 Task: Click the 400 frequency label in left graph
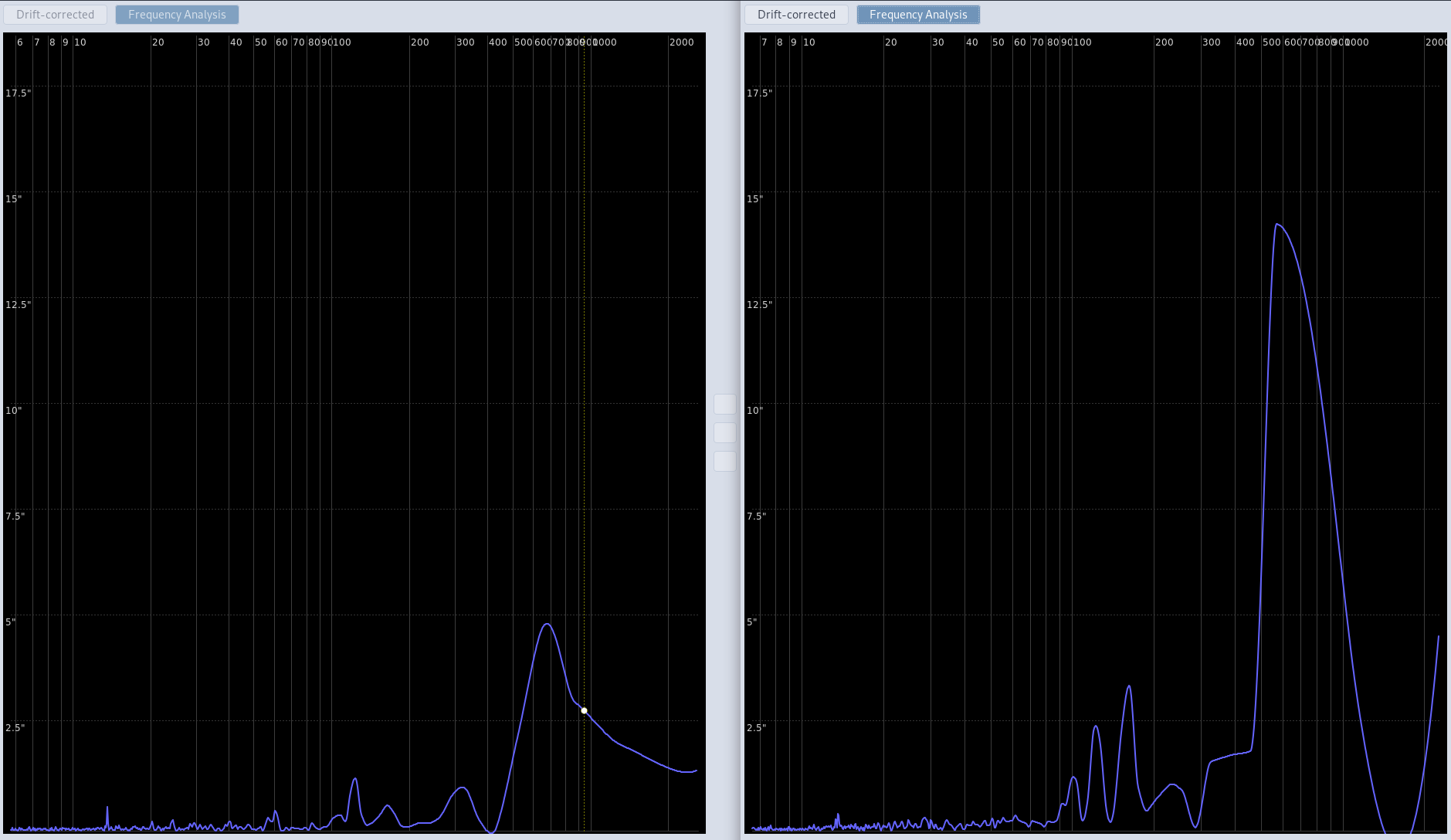(498, 42)
